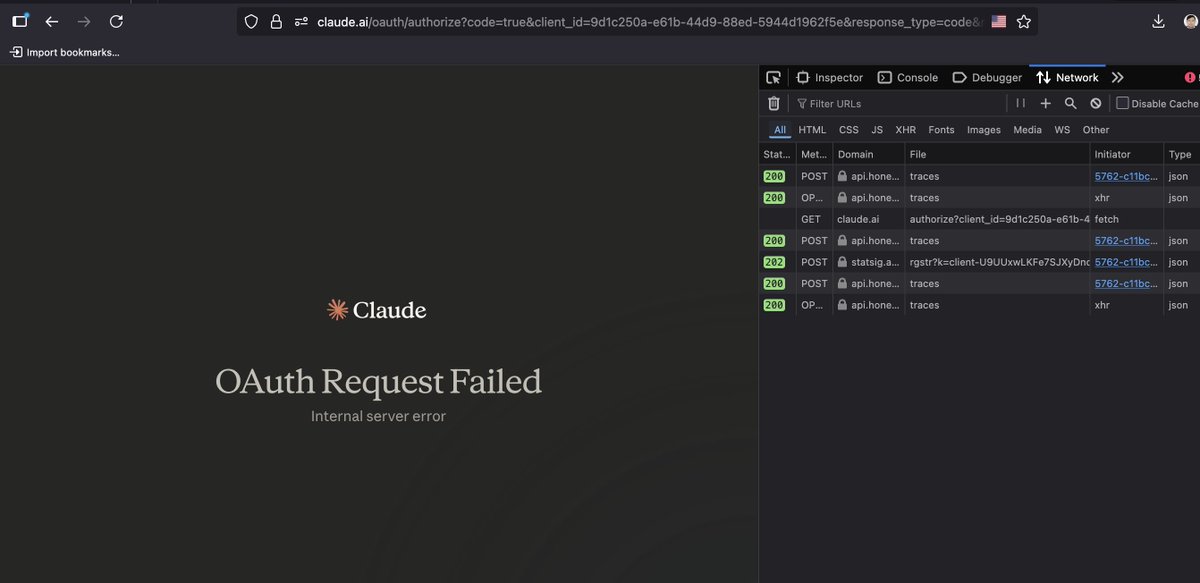Screen dimensions: 1200x583
Task: Go forward with the browser forward arrow
Action: tap(84, 21)
